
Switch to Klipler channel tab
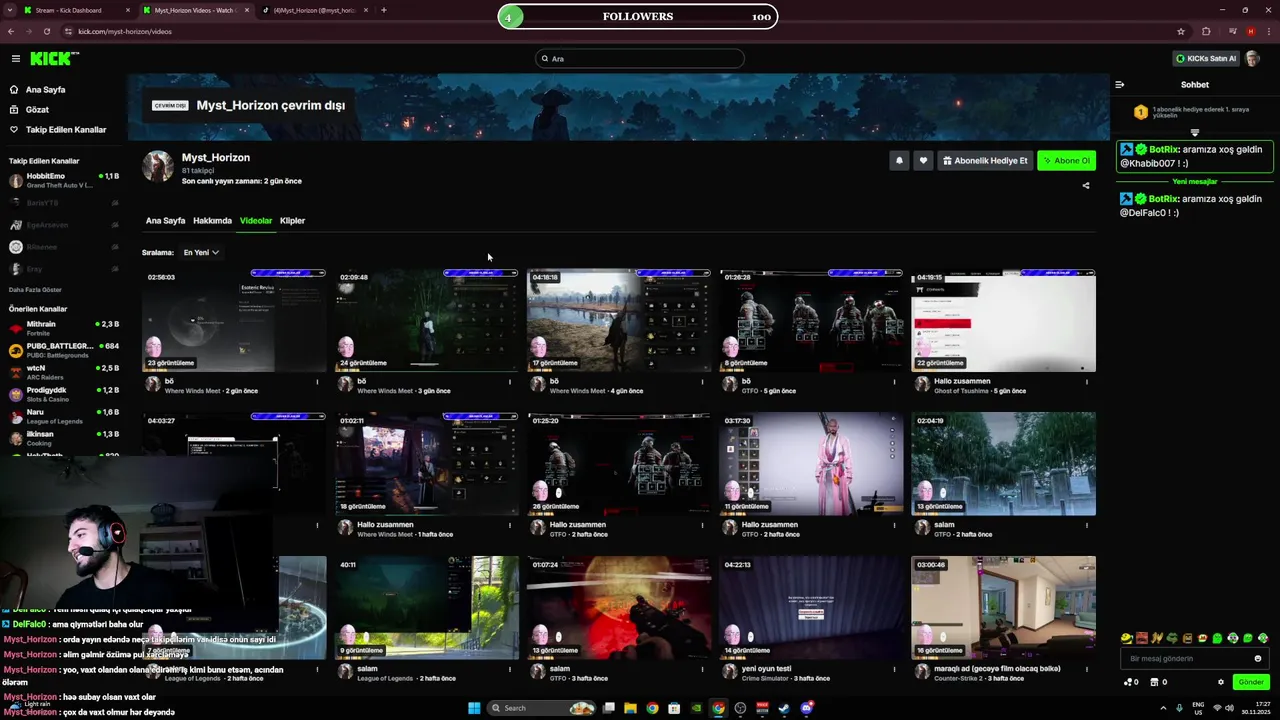292,221
